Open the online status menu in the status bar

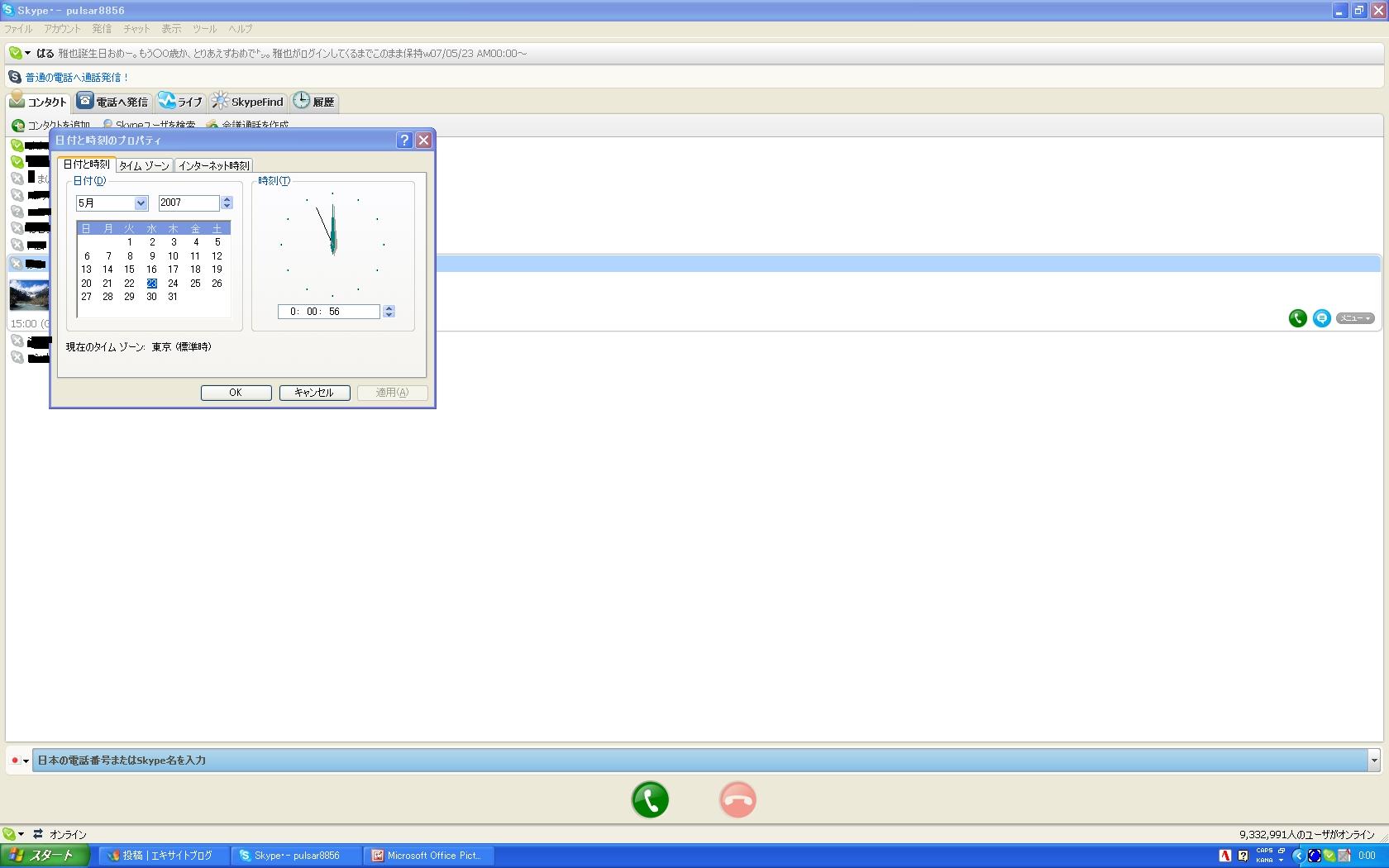13,834
